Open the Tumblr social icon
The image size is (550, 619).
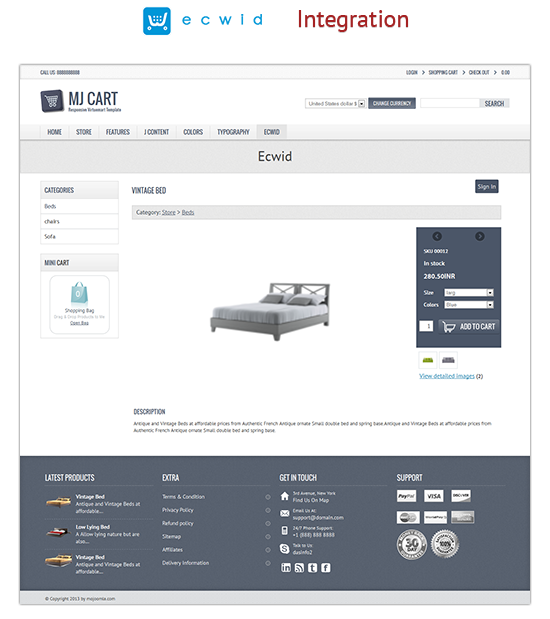pyautogui.click(x=312, y=568)
